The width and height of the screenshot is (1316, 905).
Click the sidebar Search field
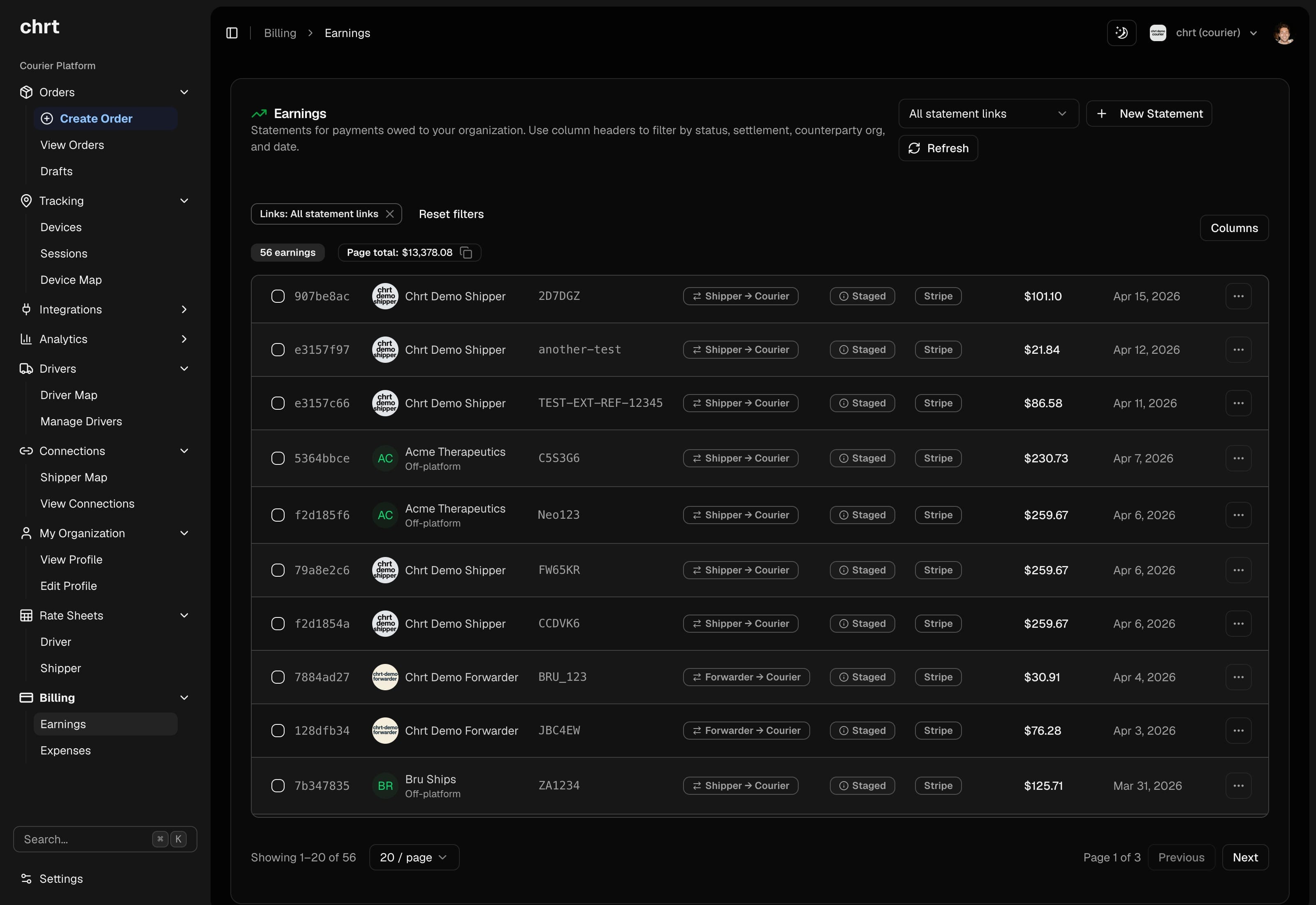click(x=105, y=839)
